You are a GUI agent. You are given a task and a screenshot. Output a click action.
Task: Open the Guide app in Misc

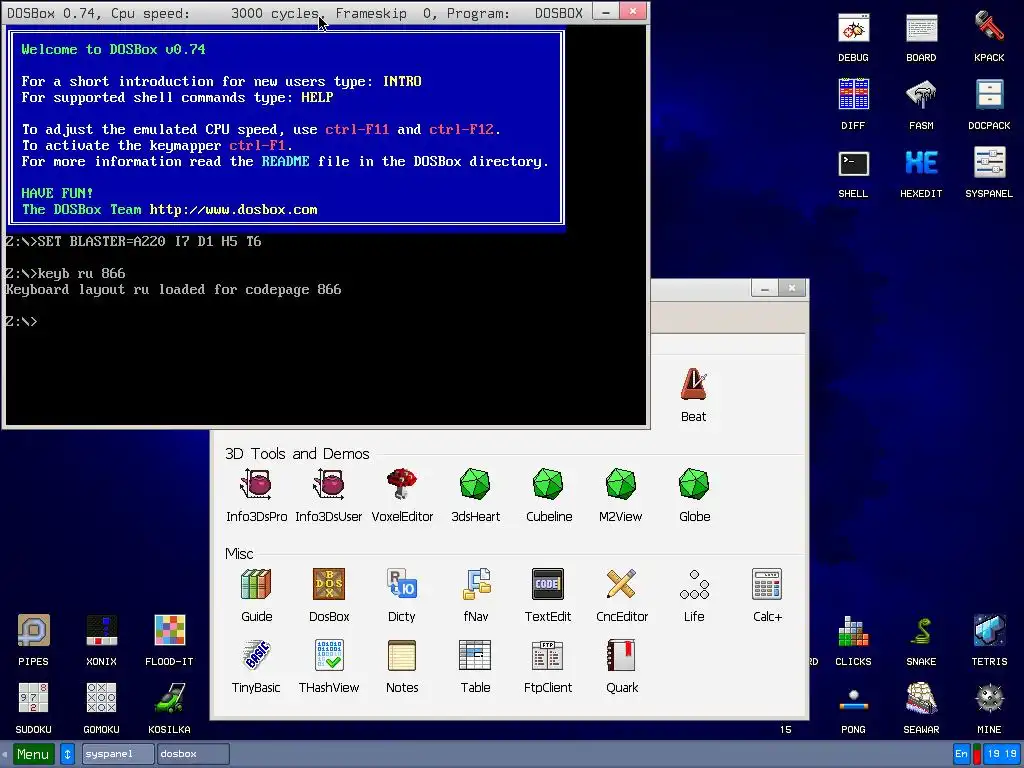point(256,595)
